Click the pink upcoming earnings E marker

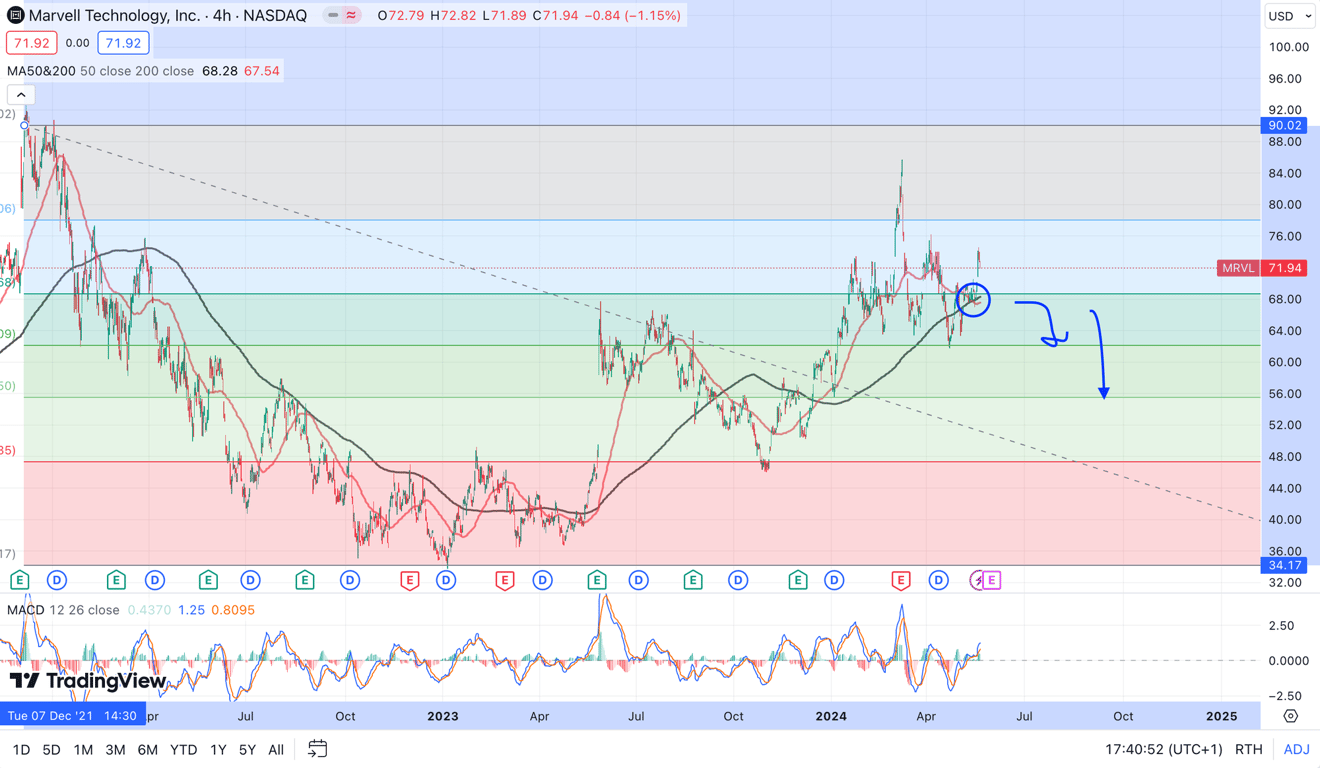click(x=991, y=580)
